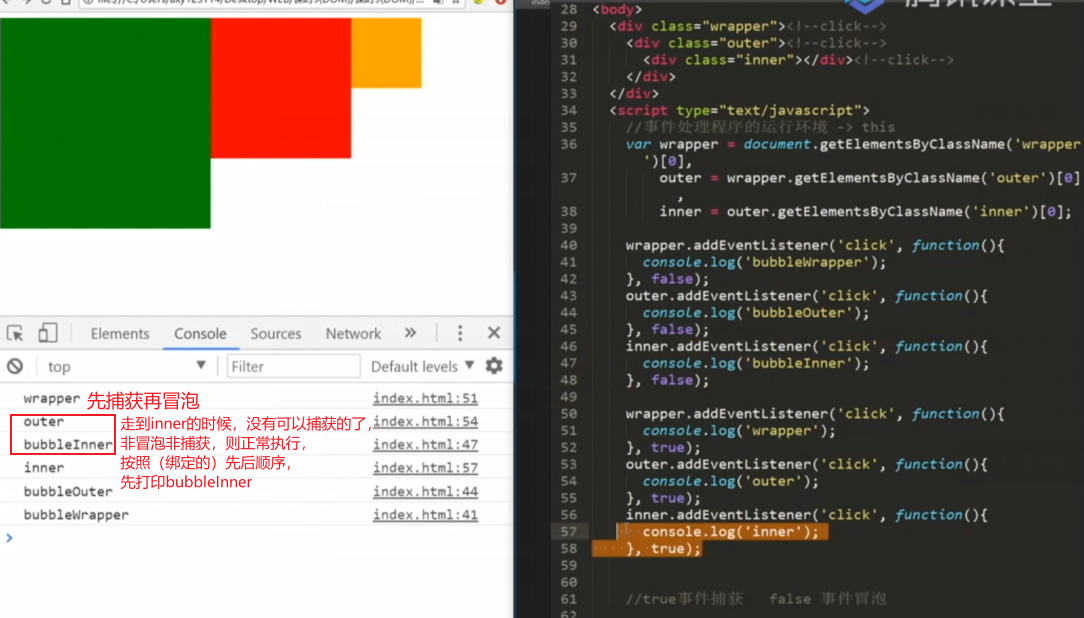1084x618 pixels.
Task: Click the script tag on line 34
Action: tap(739, 111)
